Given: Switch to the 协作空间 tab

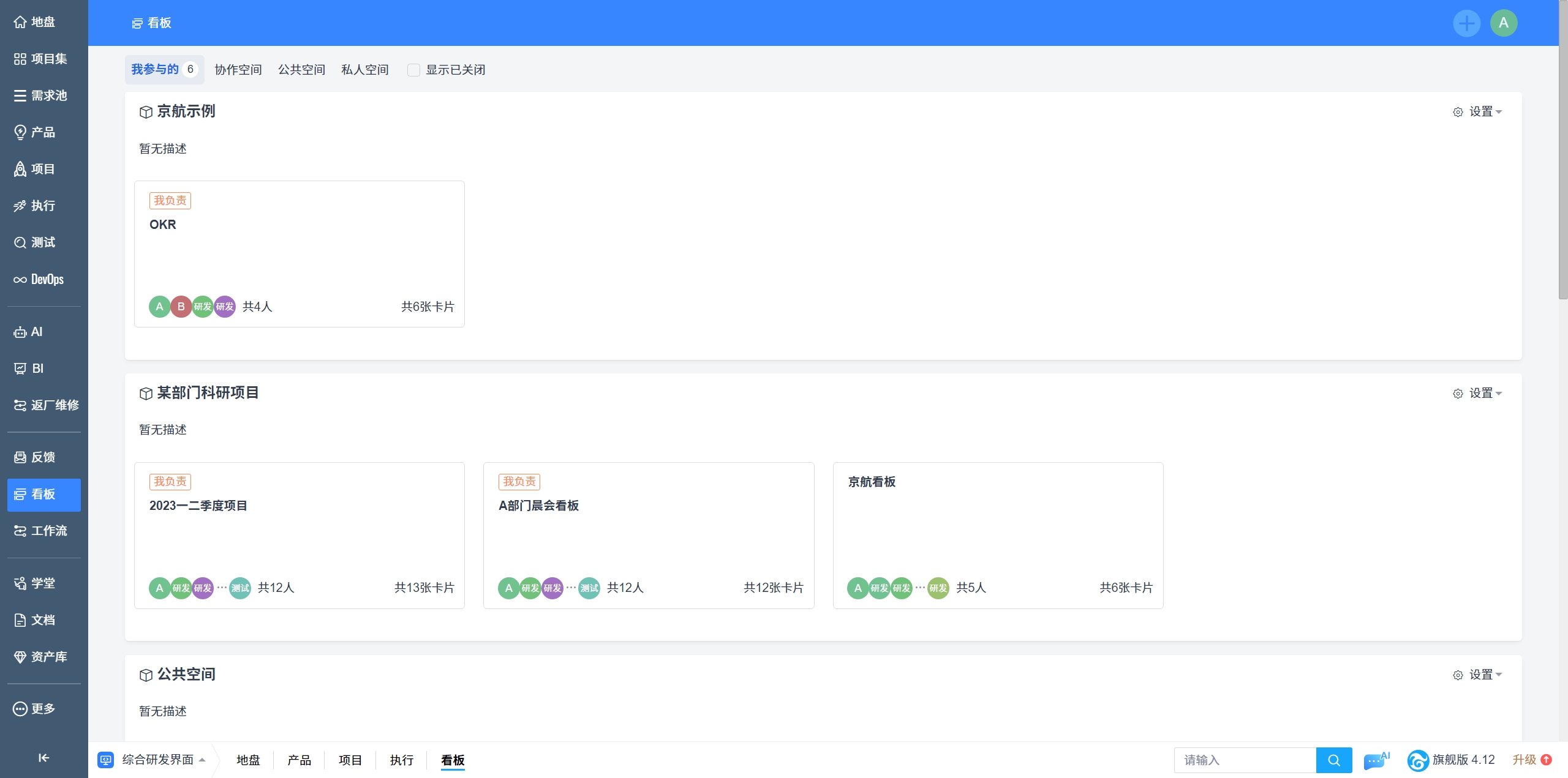Looking at the screenshot, I should pos(238,70).
